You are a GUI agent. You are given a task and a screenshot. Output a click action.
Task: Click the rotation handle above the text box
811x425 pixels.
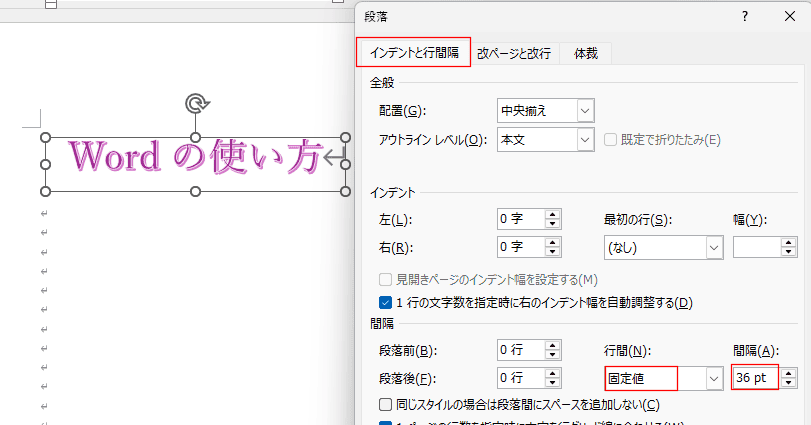pyautogui.click(x=195, y=103)
